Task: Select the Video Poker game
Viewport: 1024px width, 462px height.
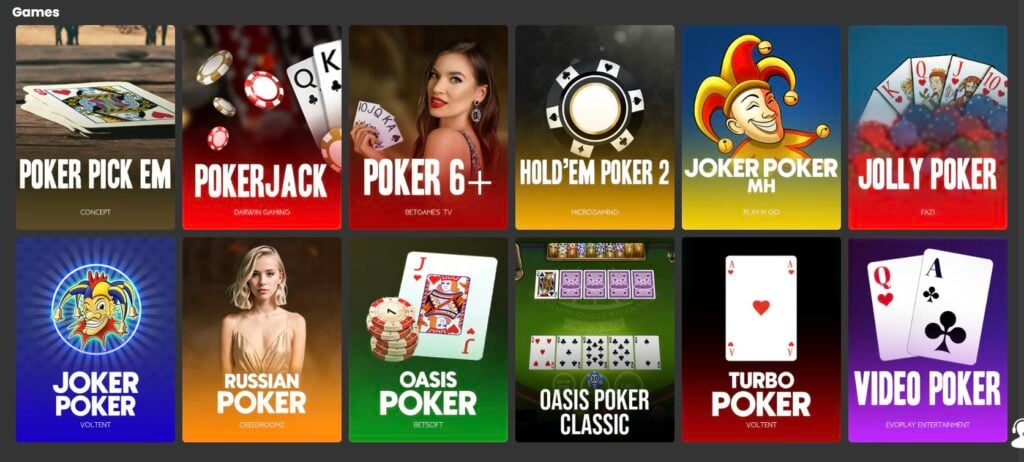Action: 928,340
